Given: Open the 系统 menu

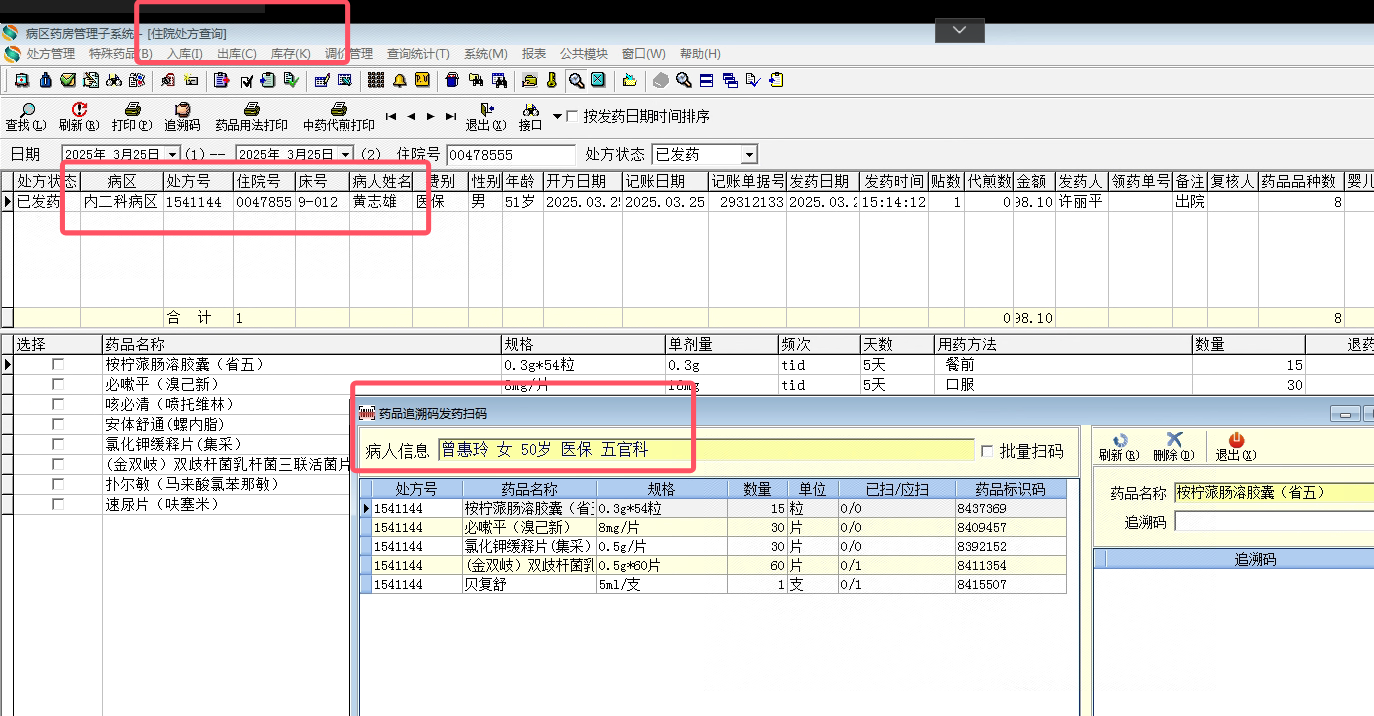Looking at the screenshot, I should point(486,54).
